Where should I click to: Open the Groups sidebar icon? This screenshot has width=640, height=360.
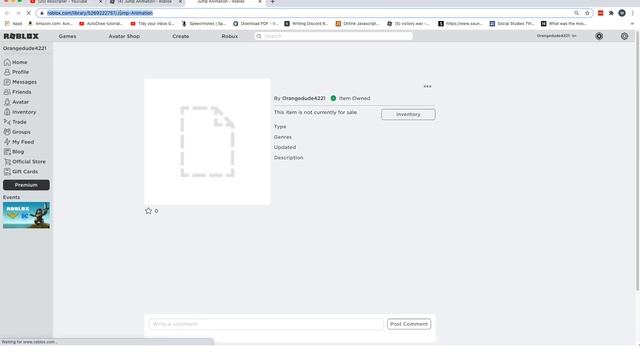[7, 132]
